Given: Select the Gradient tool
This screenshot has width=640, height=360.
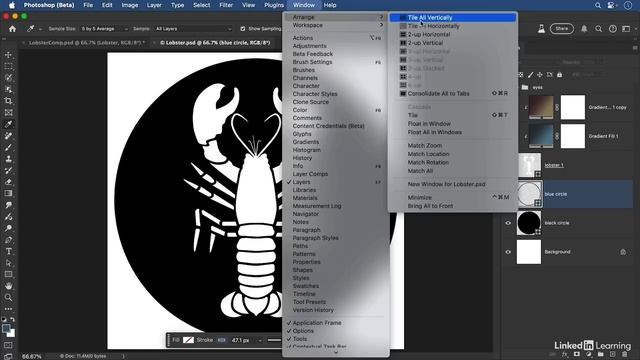Looking at the screenshot, I should click(x=8, y=193).
